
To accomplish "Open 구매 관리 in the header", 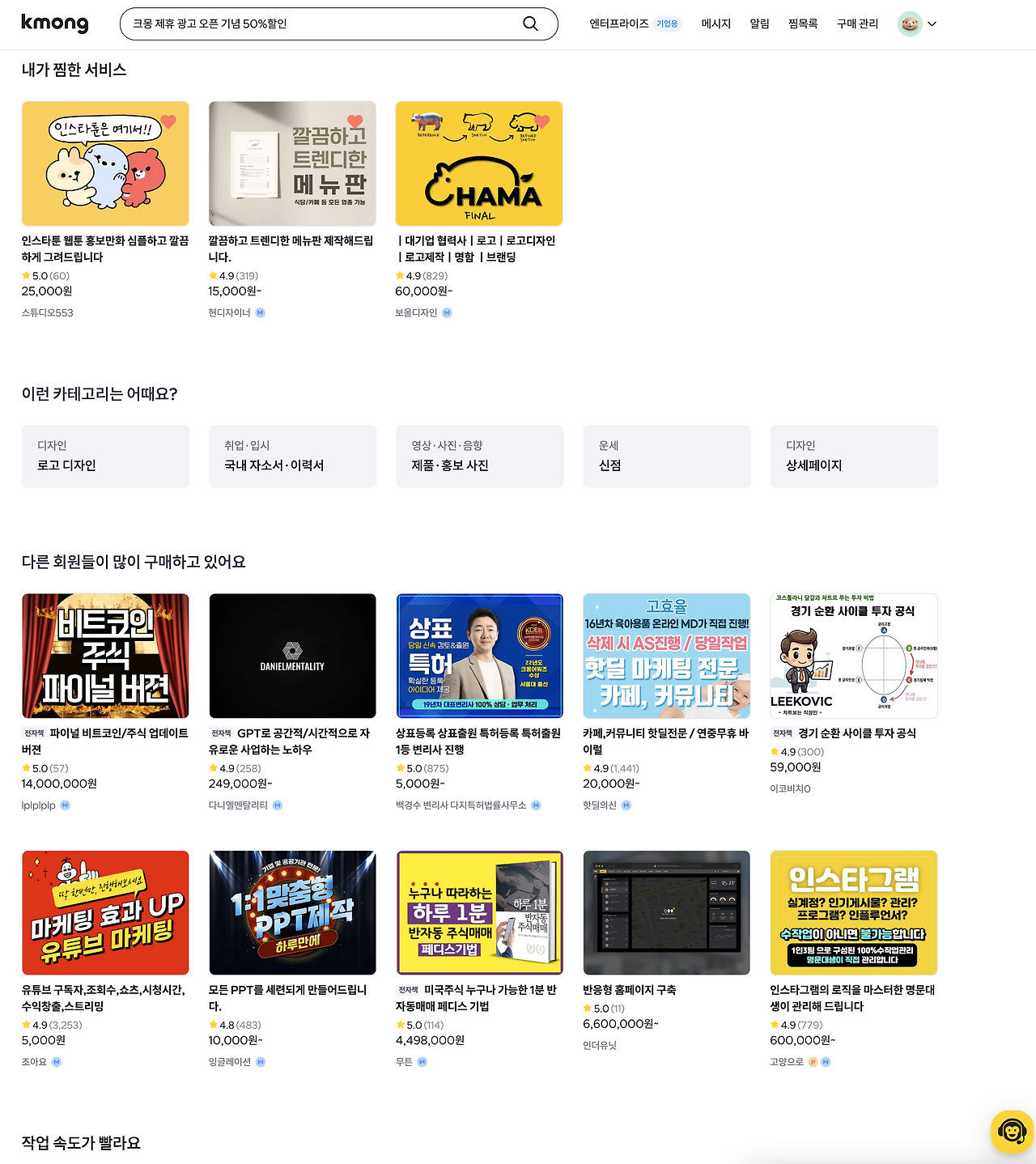I will (x=857, y=23).
